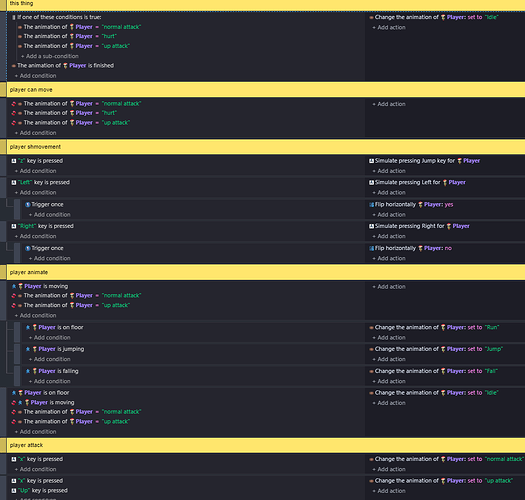Select the "Flip horizontally Player: no" action
Screen dimensions: 525x500
click(410, 248)
